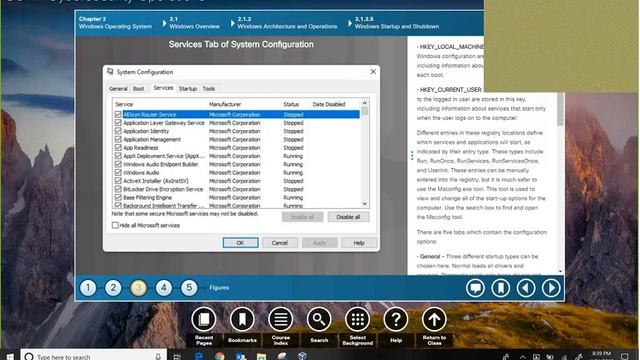Open the Course Index icon
Viewport: 640px width, 360px height.
tap(280, 319)
